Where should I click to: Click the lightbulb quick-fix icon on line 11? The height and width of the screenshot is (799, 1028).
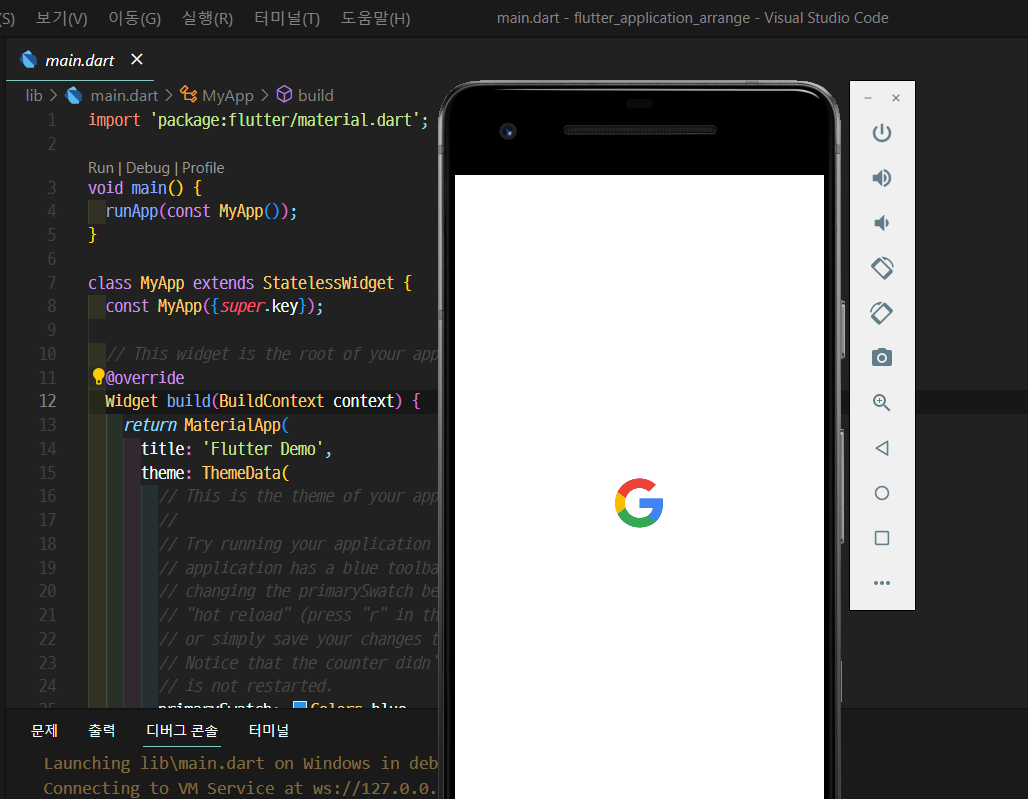[98, 376]
